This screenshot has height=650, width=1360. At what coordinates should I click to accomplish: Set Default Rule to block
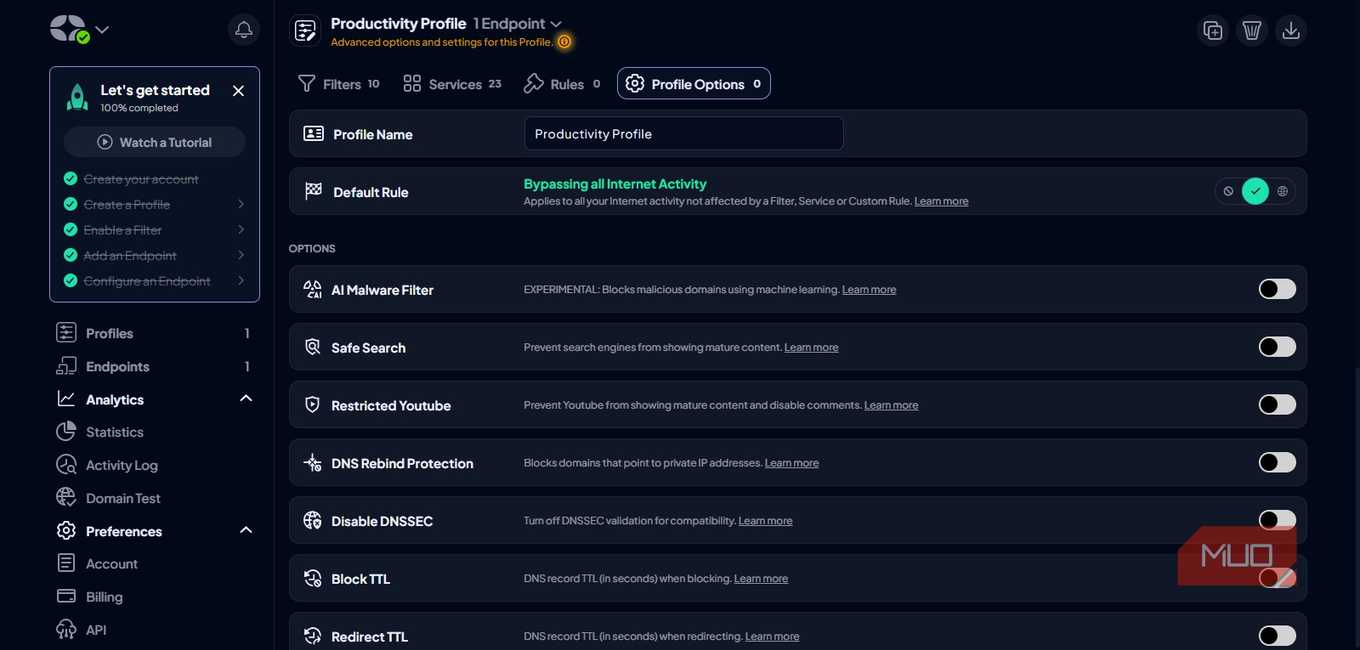click(x=1228, y=191)
